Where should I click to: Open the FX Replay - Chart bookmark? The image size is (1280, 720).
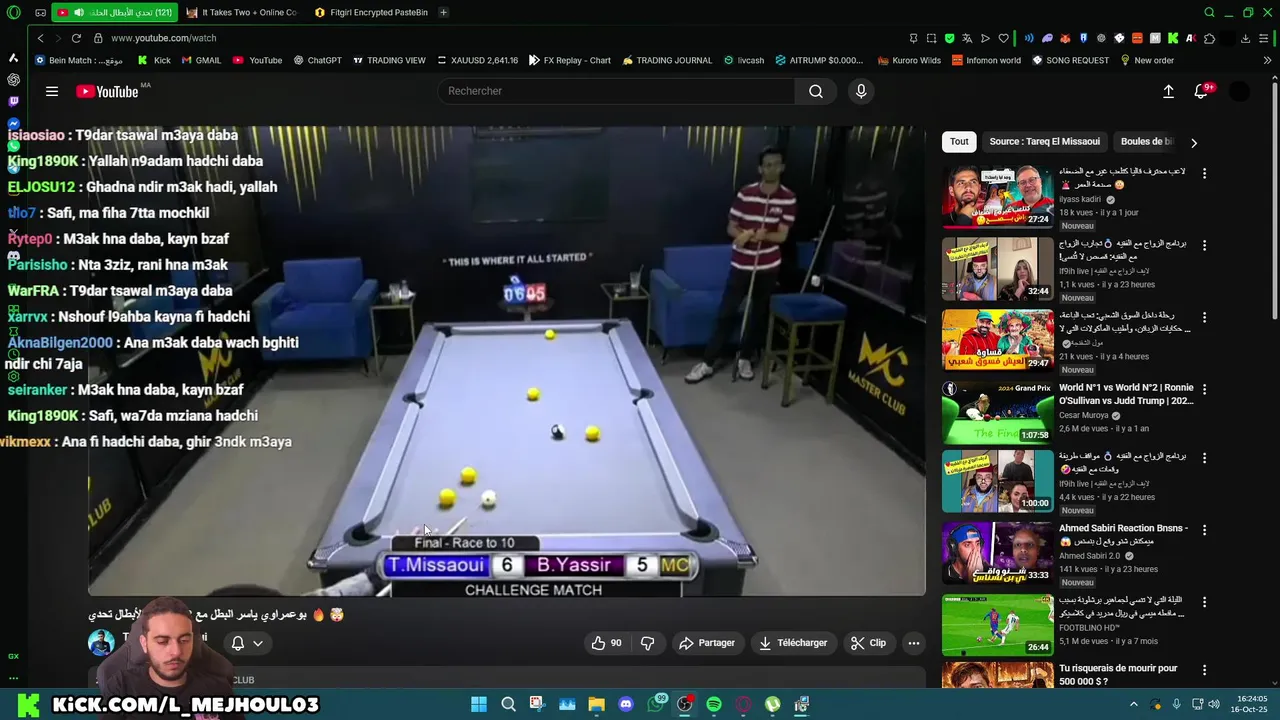coord(569,60)
